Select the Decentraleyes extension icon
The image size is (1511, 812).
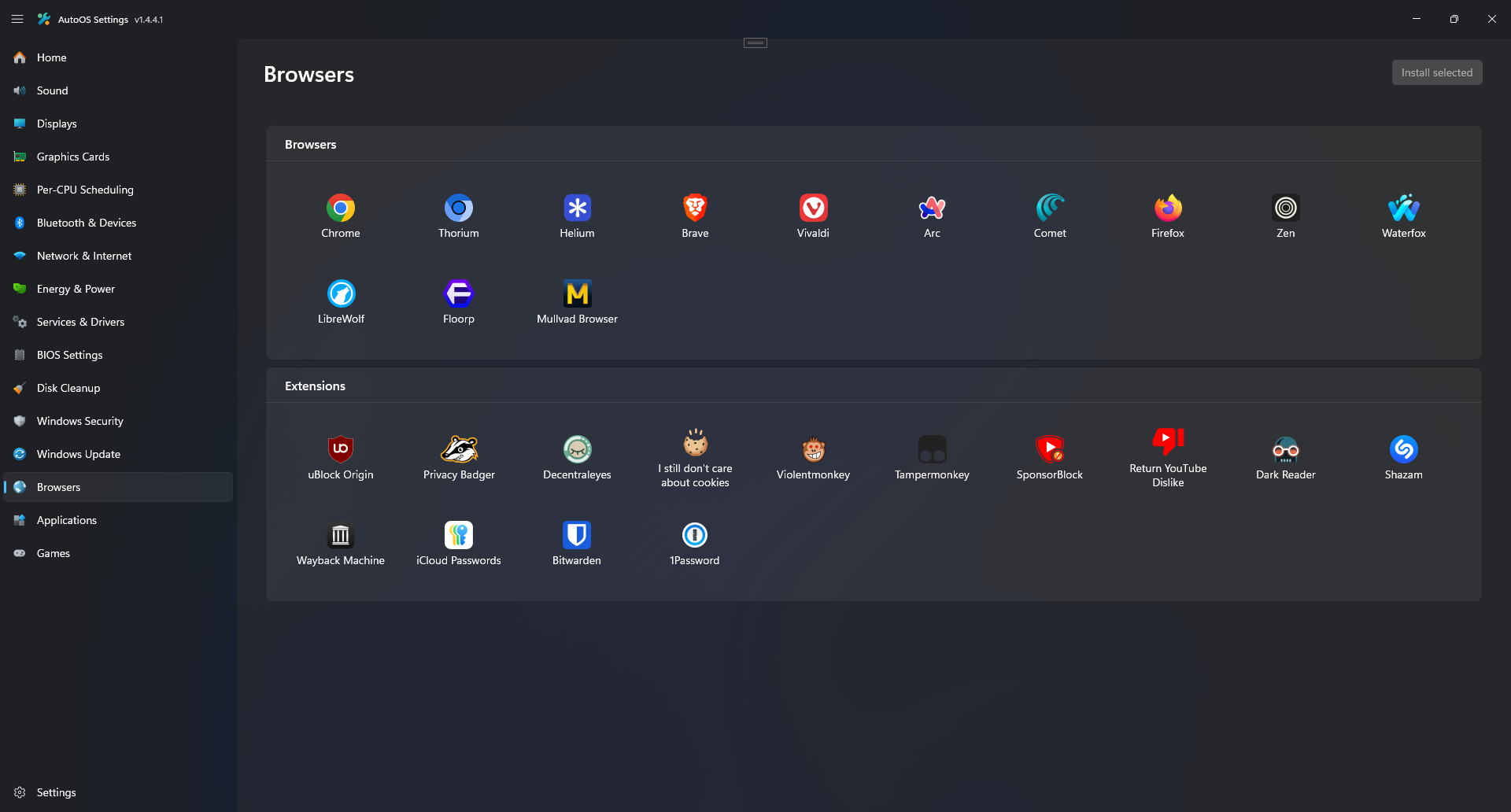coord(577,449)
